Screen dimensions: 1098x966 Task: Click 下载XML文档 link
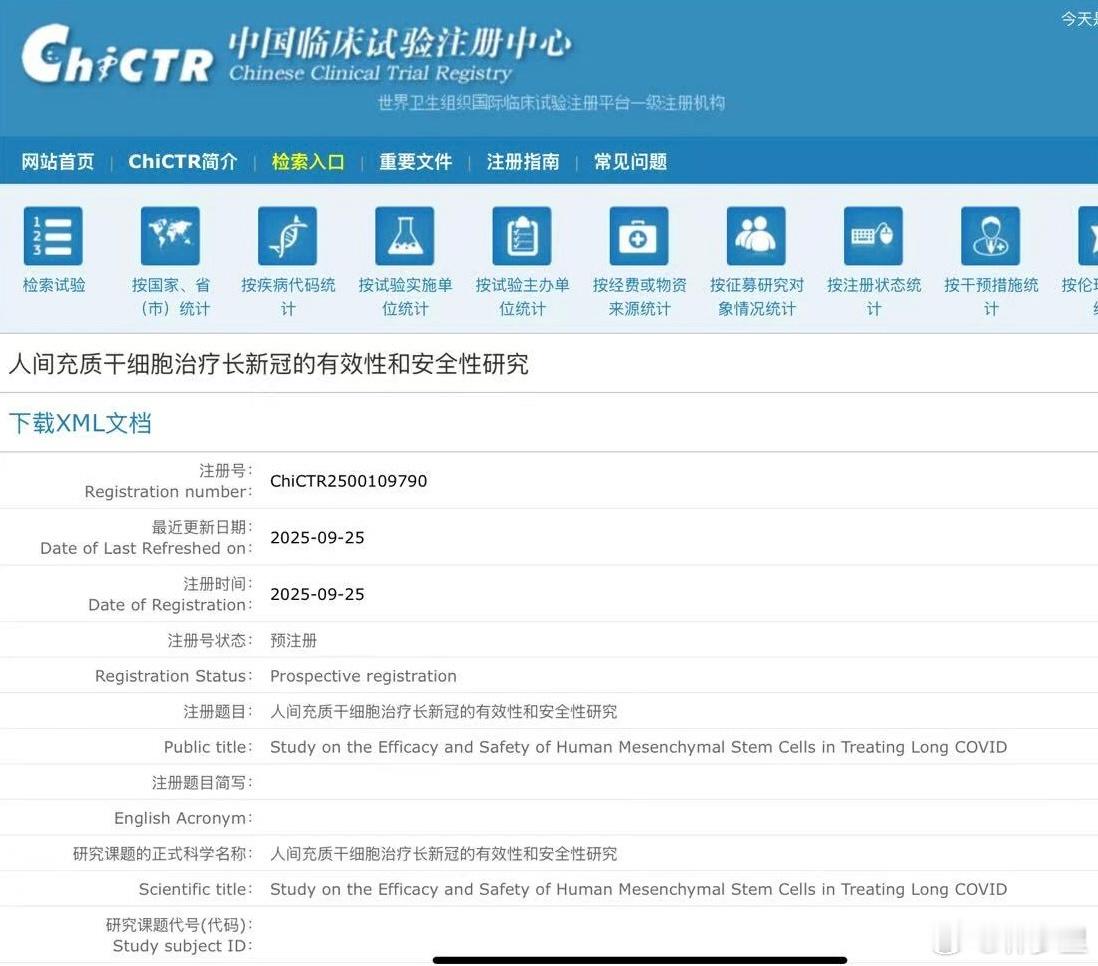[x=80, y=423]
